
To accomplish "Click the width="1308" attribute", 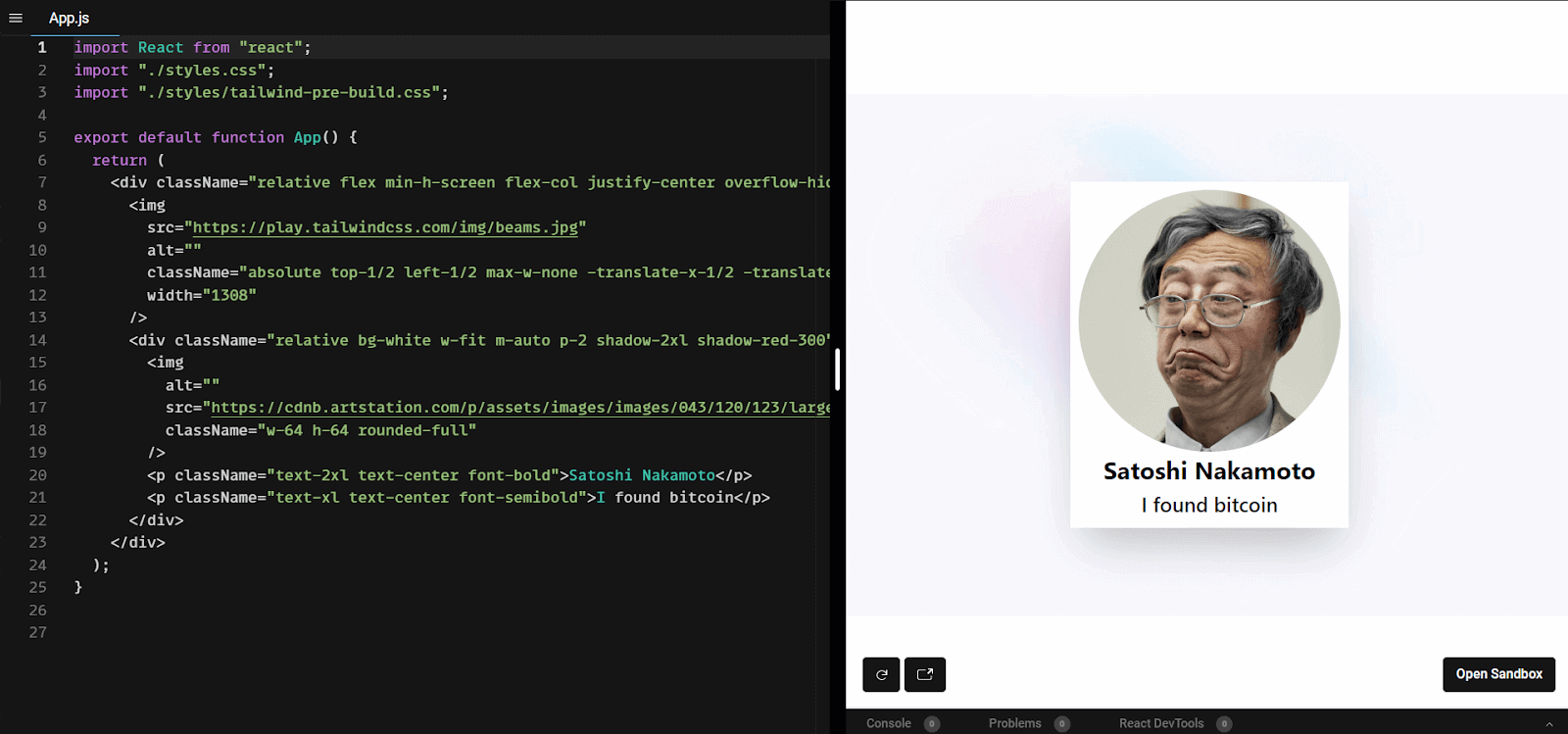I will pyautogui.click(x=202, y=295).
